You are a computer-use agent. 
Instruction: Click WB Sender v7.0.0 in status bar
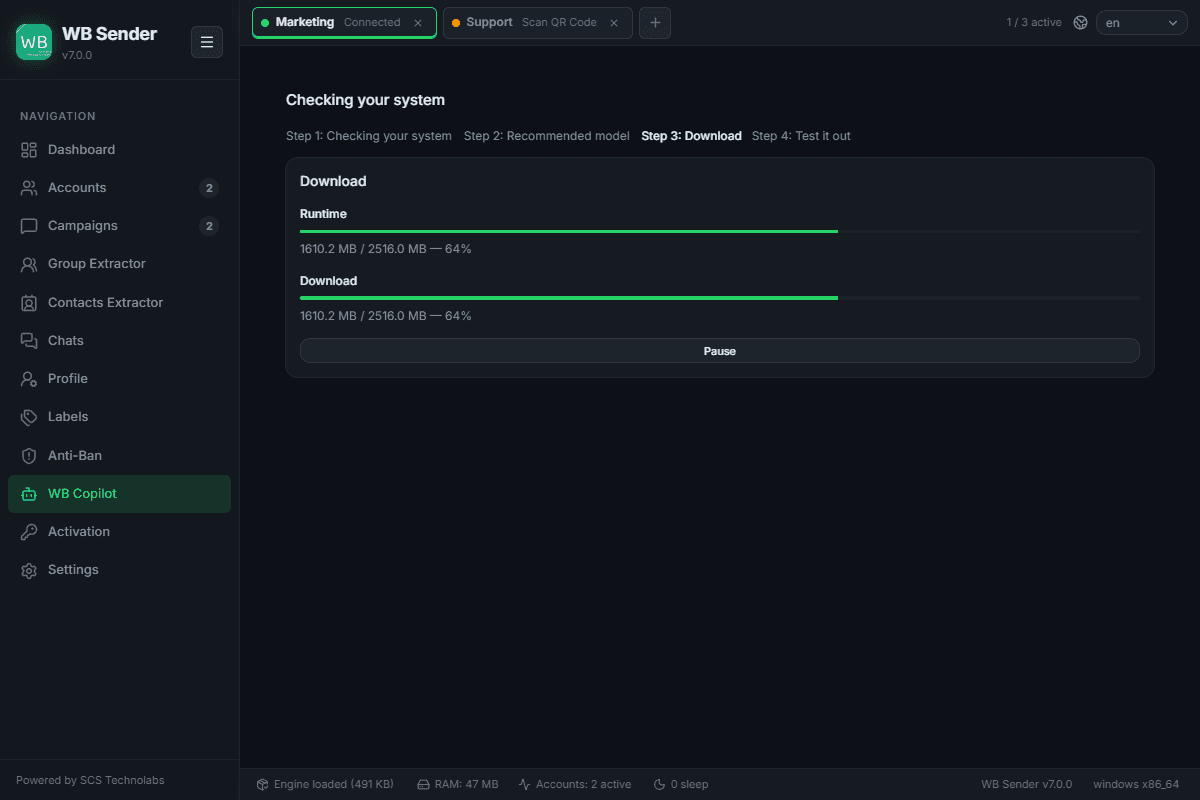tap(1026, 785)
